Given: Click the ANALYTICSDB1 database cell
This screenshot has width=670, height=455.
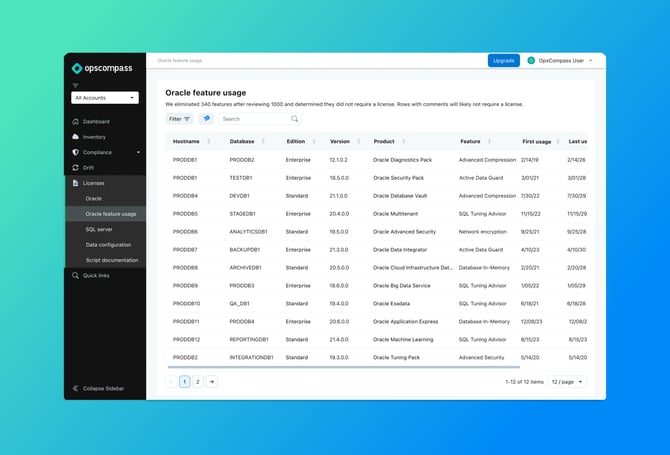Looking at the screenshot, I should (x=248, y=232).
